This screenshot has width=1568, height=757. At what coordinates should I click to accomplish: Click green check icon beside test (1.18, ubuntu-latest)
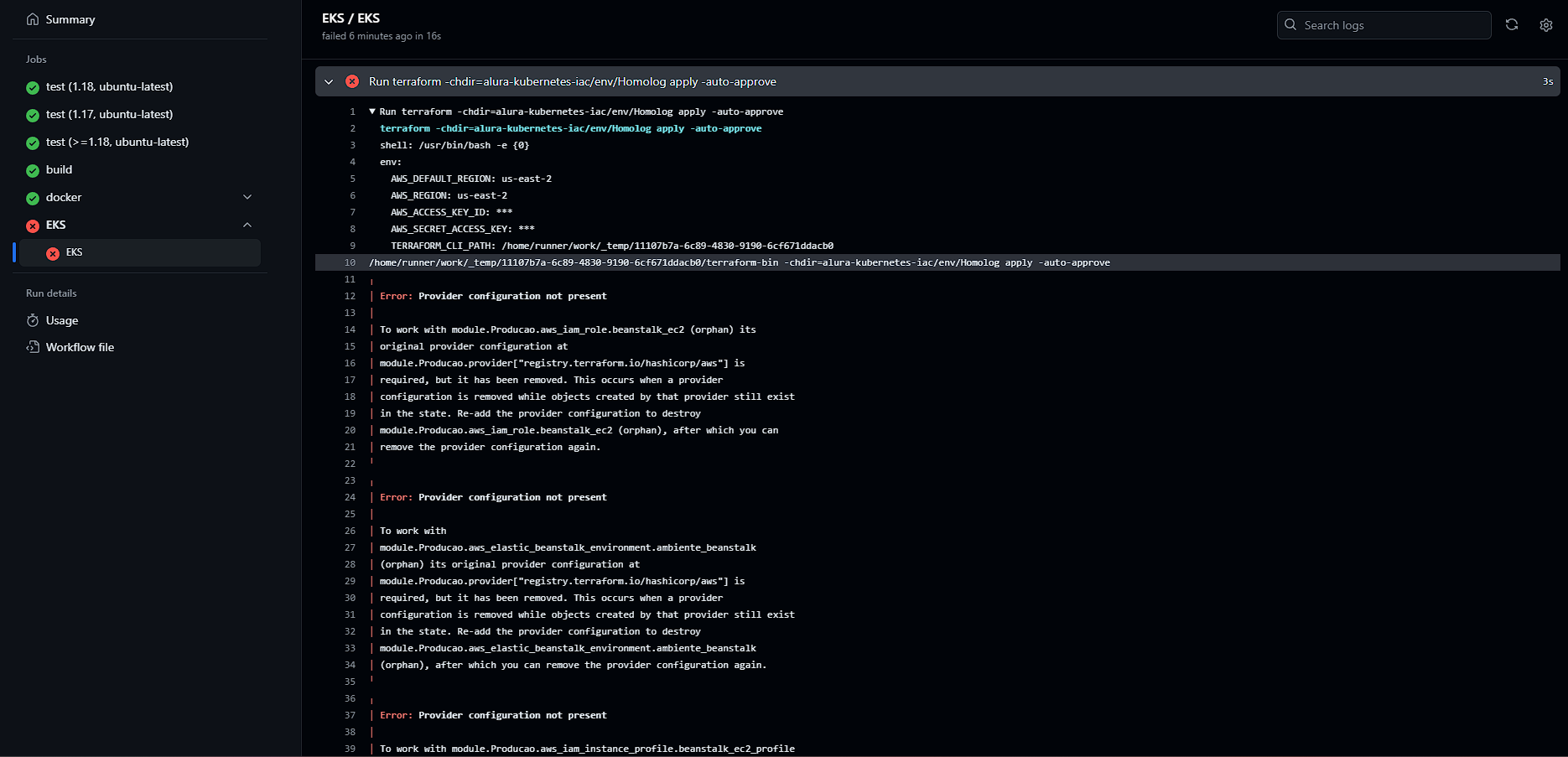point(33,87)
